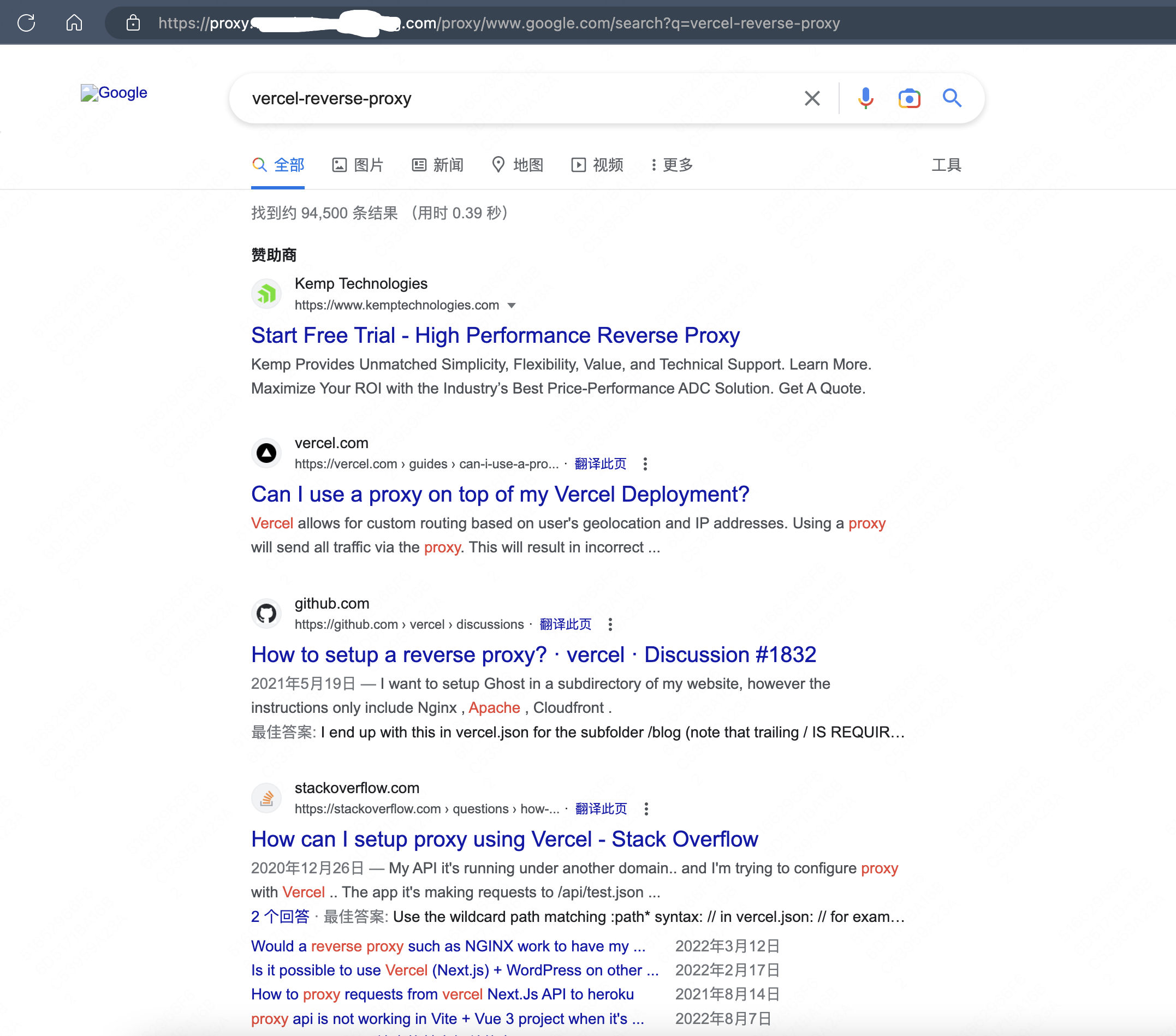Click the browser home icon
The image size is (1176, 1036).
(x=74, y=23)
